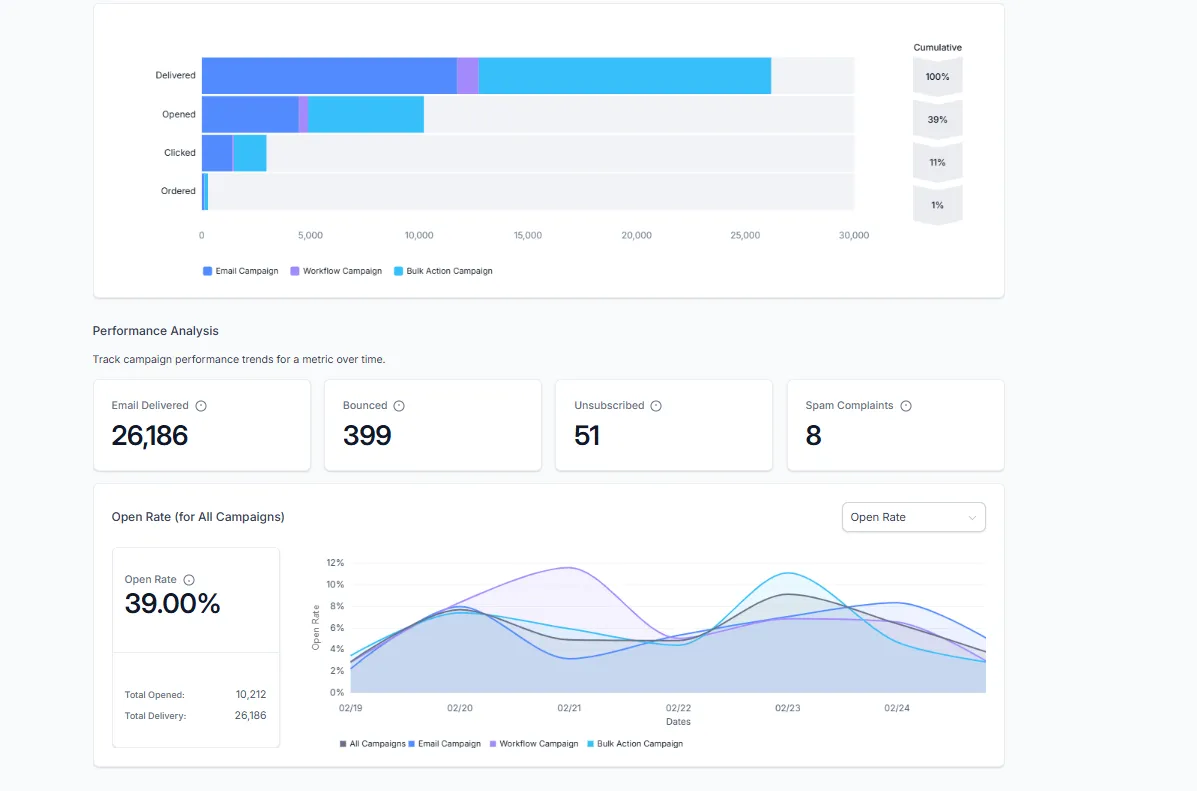Click info icon beside Spam Complaints

pos(905,406)
